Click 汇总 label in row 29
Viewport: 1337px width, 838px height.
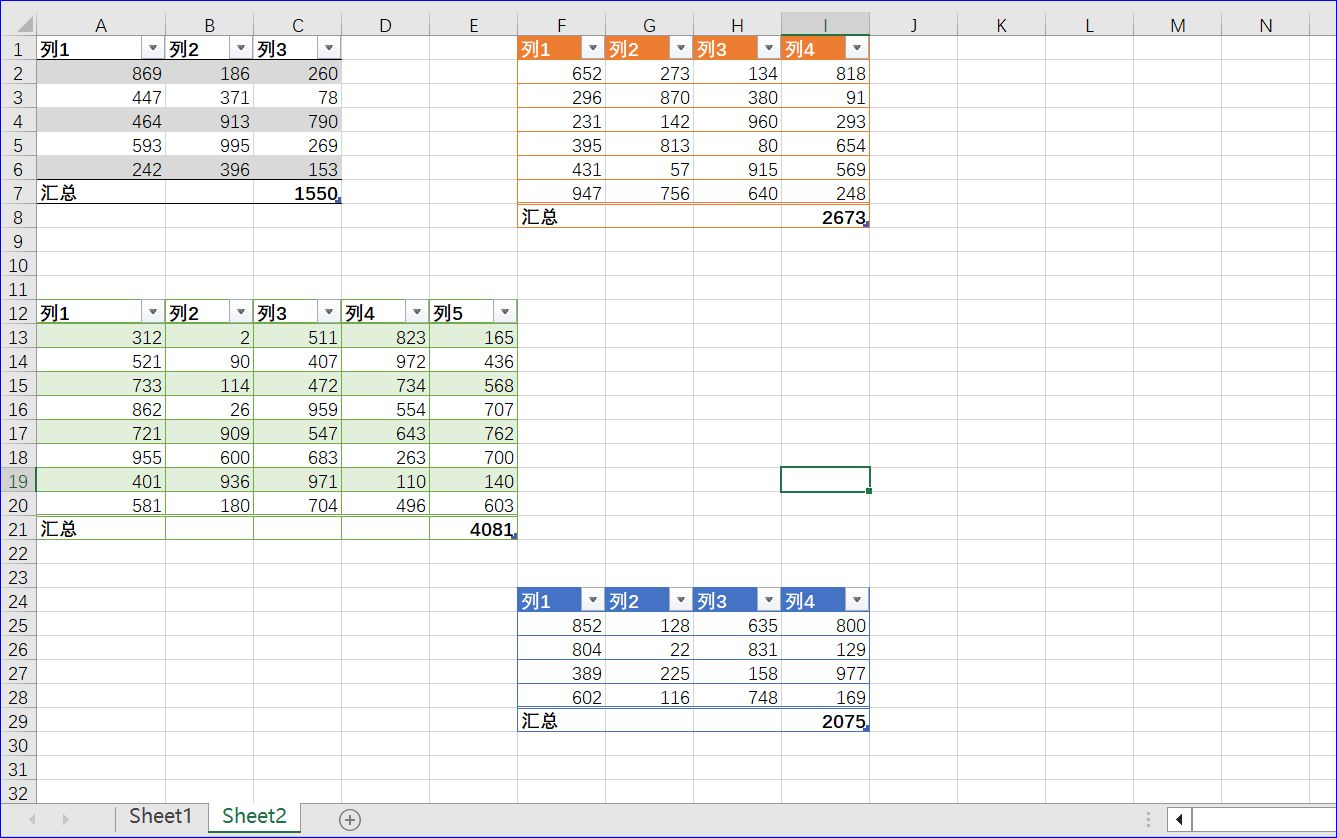point(540,721)
